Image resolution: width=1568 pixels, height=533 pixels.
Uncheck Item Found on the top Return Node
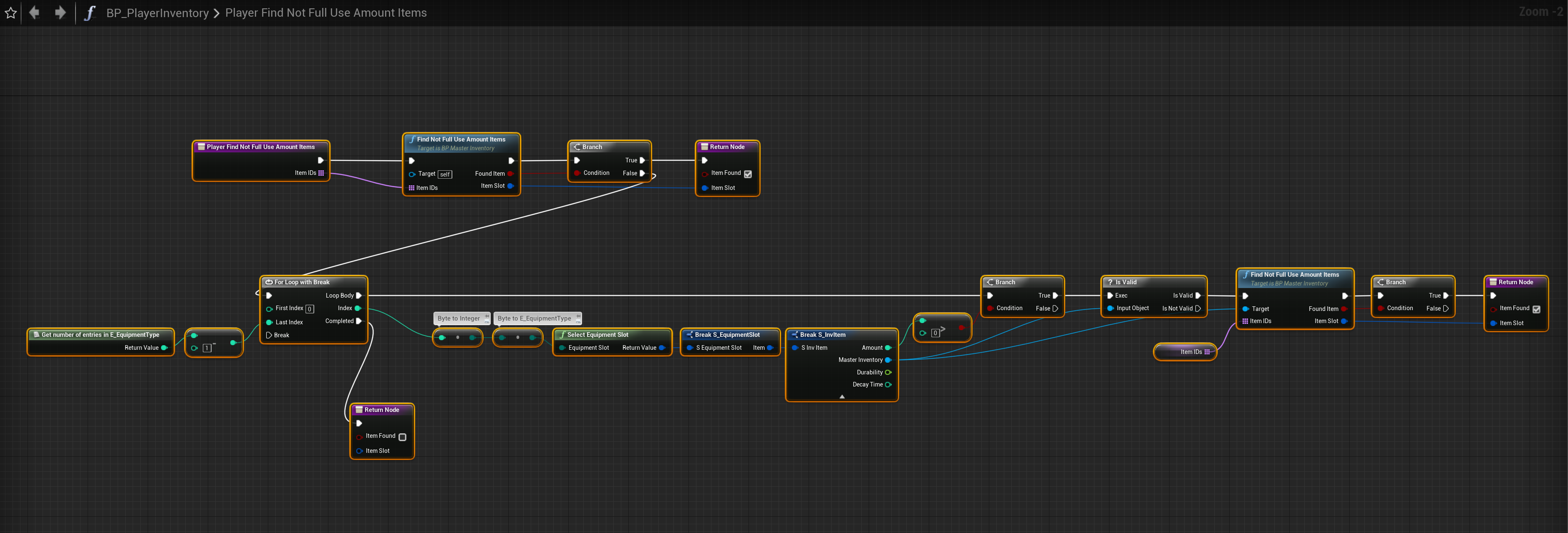click(747, 174)
